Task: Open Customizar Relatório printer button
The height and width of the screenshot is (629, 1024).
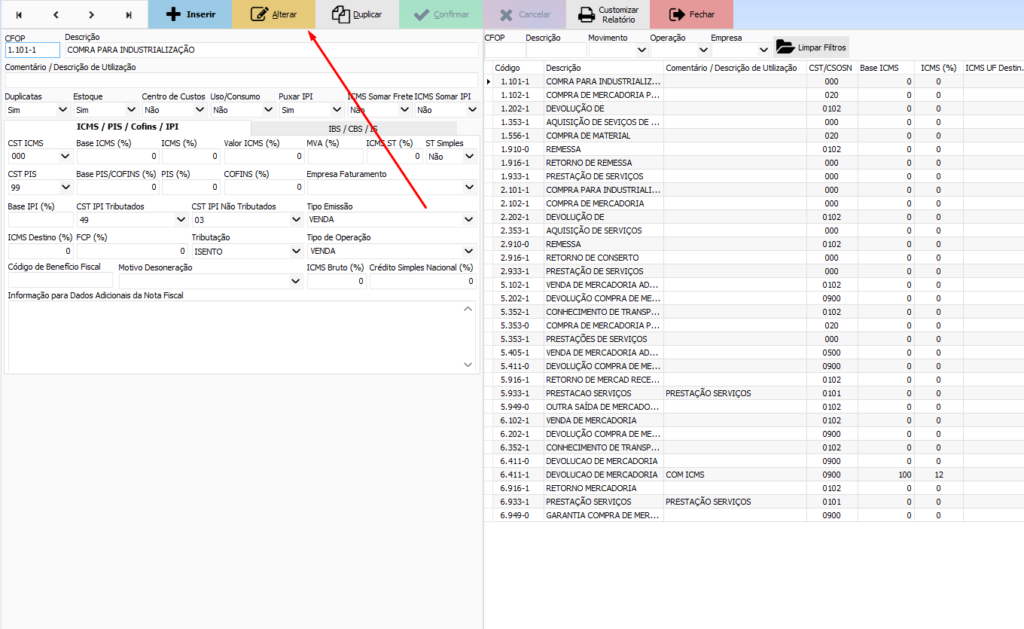Action: (607, 15)
